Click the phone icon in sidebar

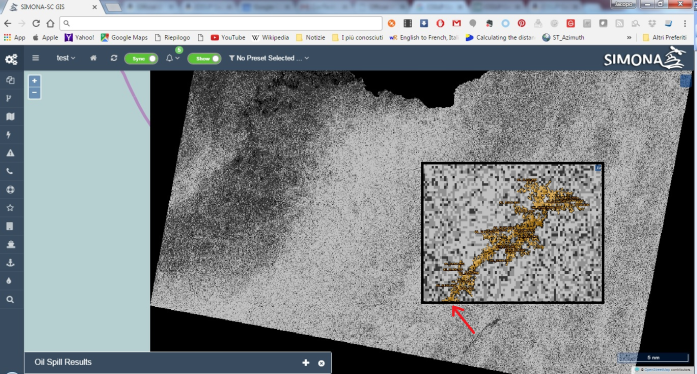[10, 171]
